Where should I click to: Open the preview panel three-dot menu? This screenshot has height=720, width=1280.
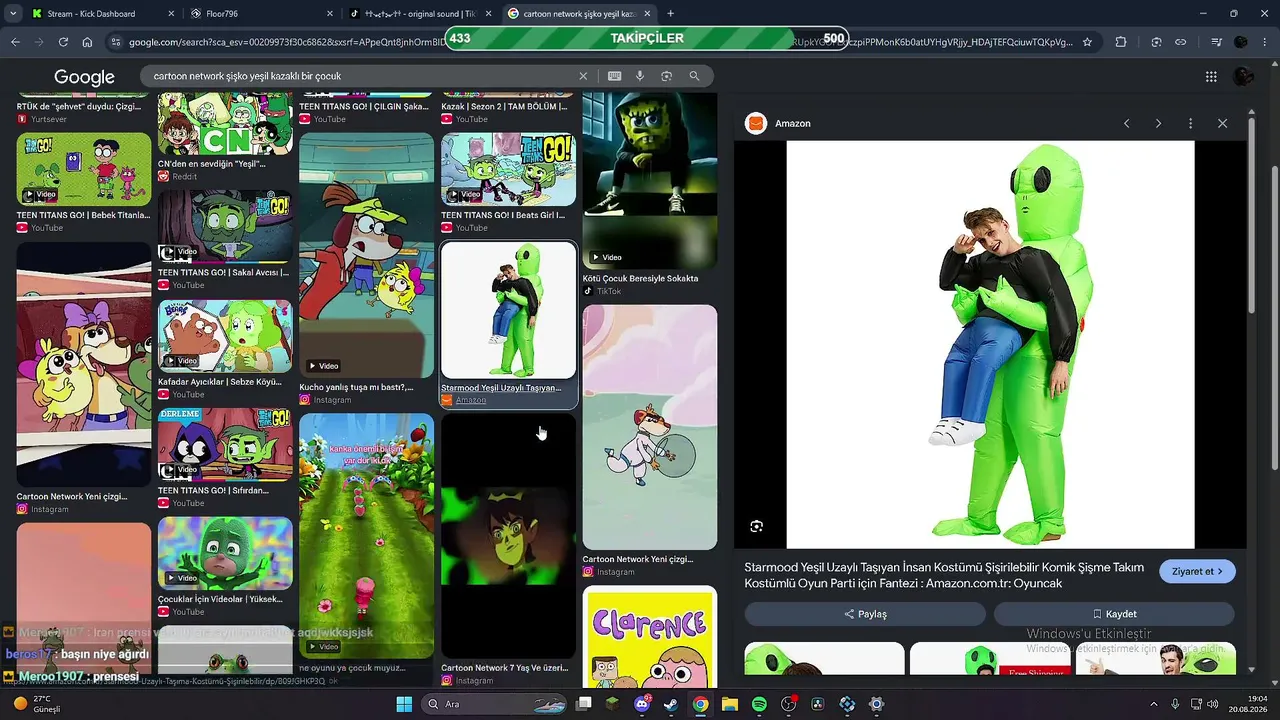point(1190,123)
